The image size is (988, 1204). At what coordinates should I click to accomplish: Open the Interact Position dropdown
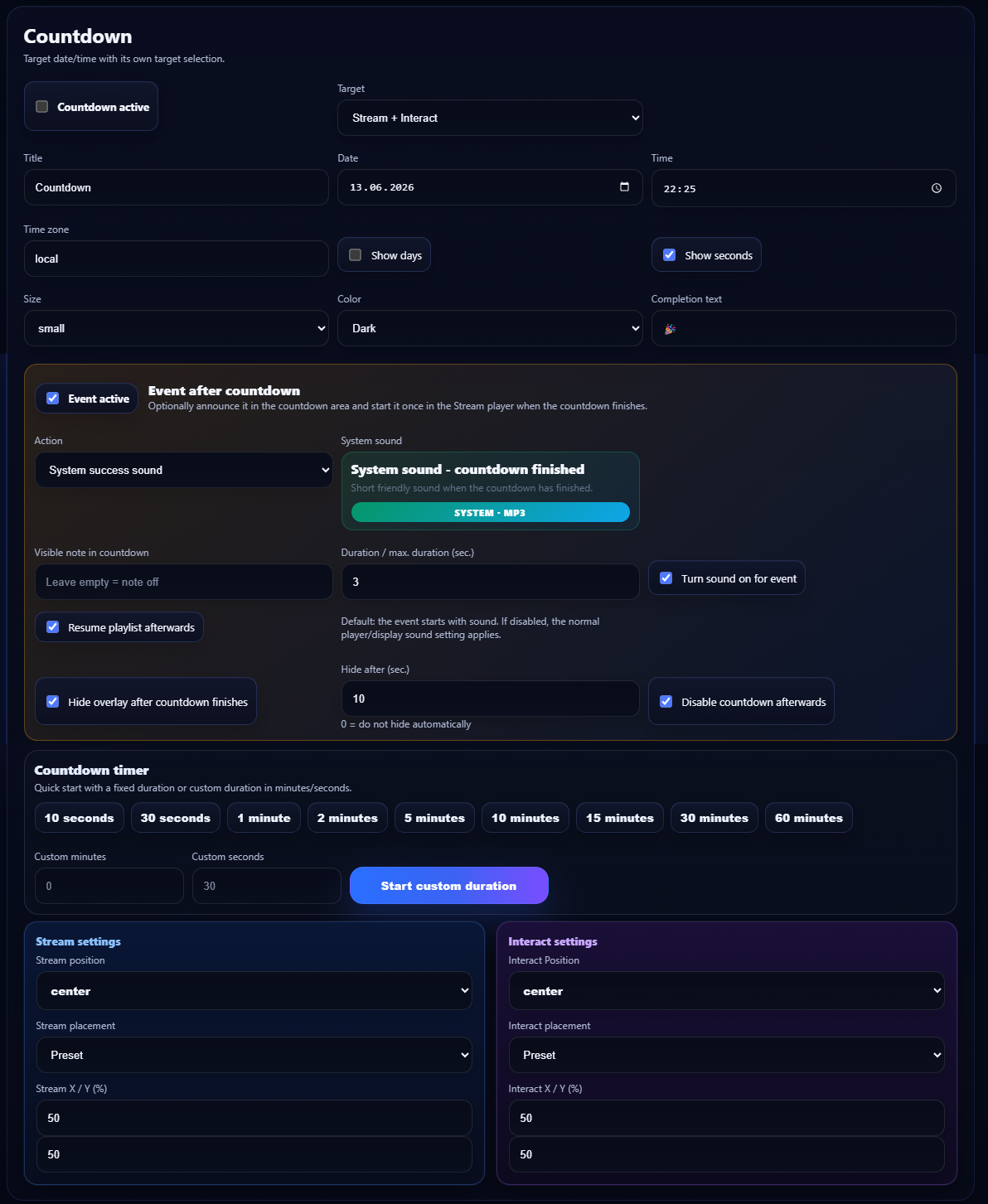click(x=727, y=991)
